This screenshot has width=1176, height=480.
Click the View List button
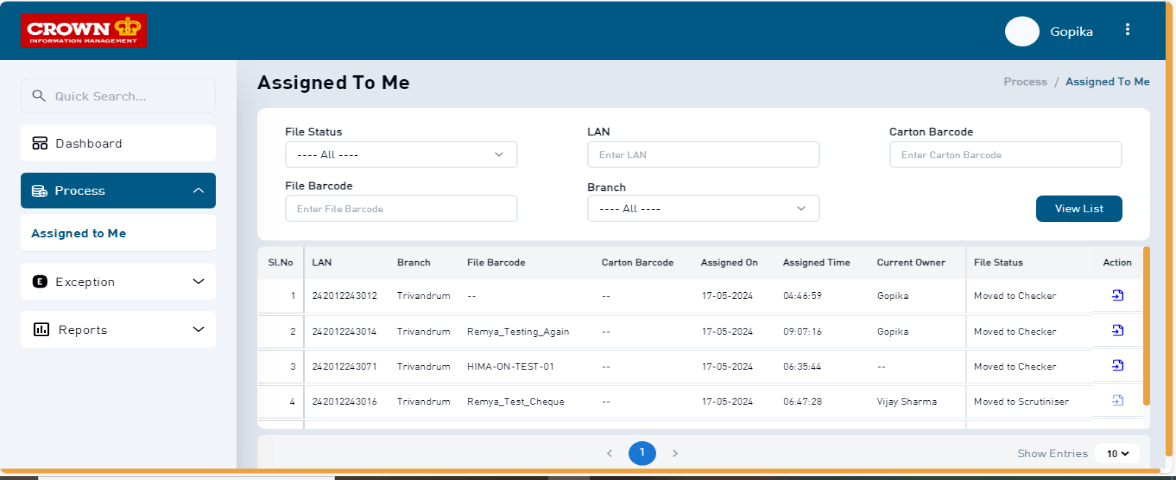coord(1078,208)
